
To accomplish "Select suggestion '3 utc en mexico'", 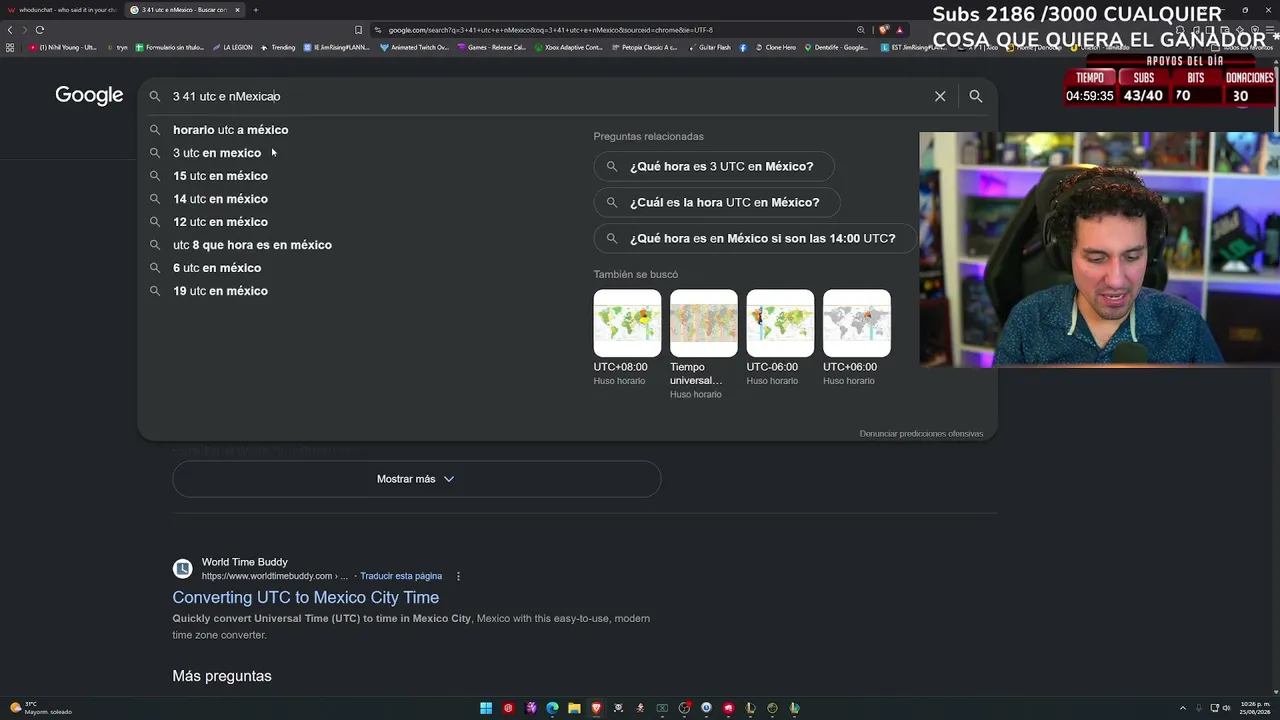I will point(217,153).
